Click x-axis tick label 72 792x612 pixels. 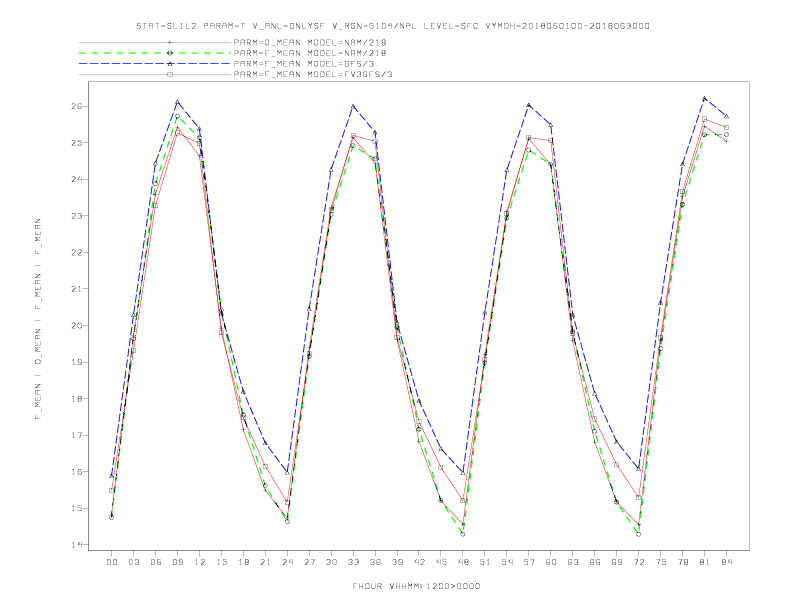pyautogui.click(x=638, y=562)
